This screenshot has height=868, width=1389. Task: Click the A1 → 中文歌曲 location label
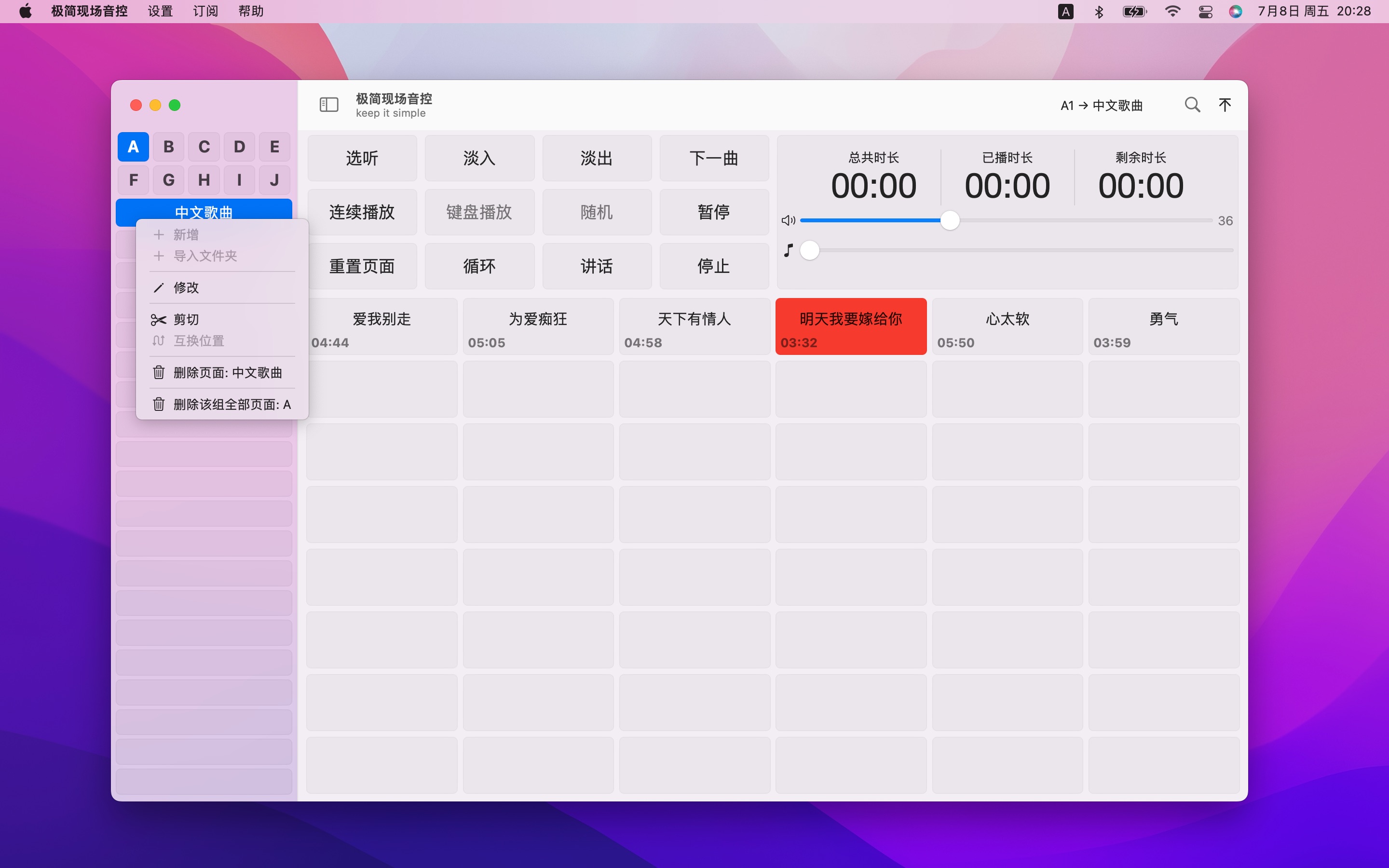pos(1102,106)
